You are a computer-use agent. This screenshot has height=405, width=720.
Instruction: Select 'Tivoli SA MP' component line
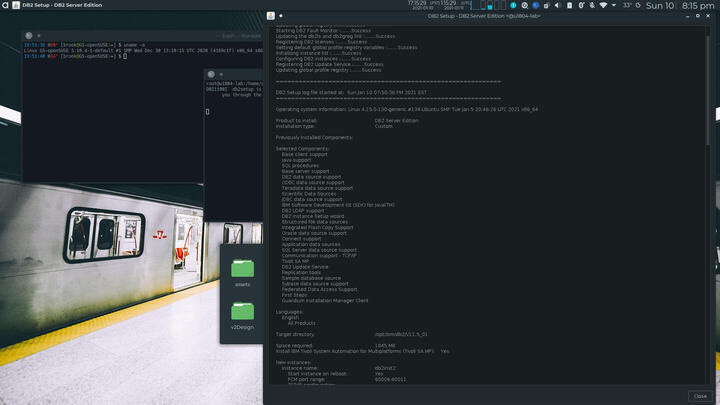(x=295, y=261)
